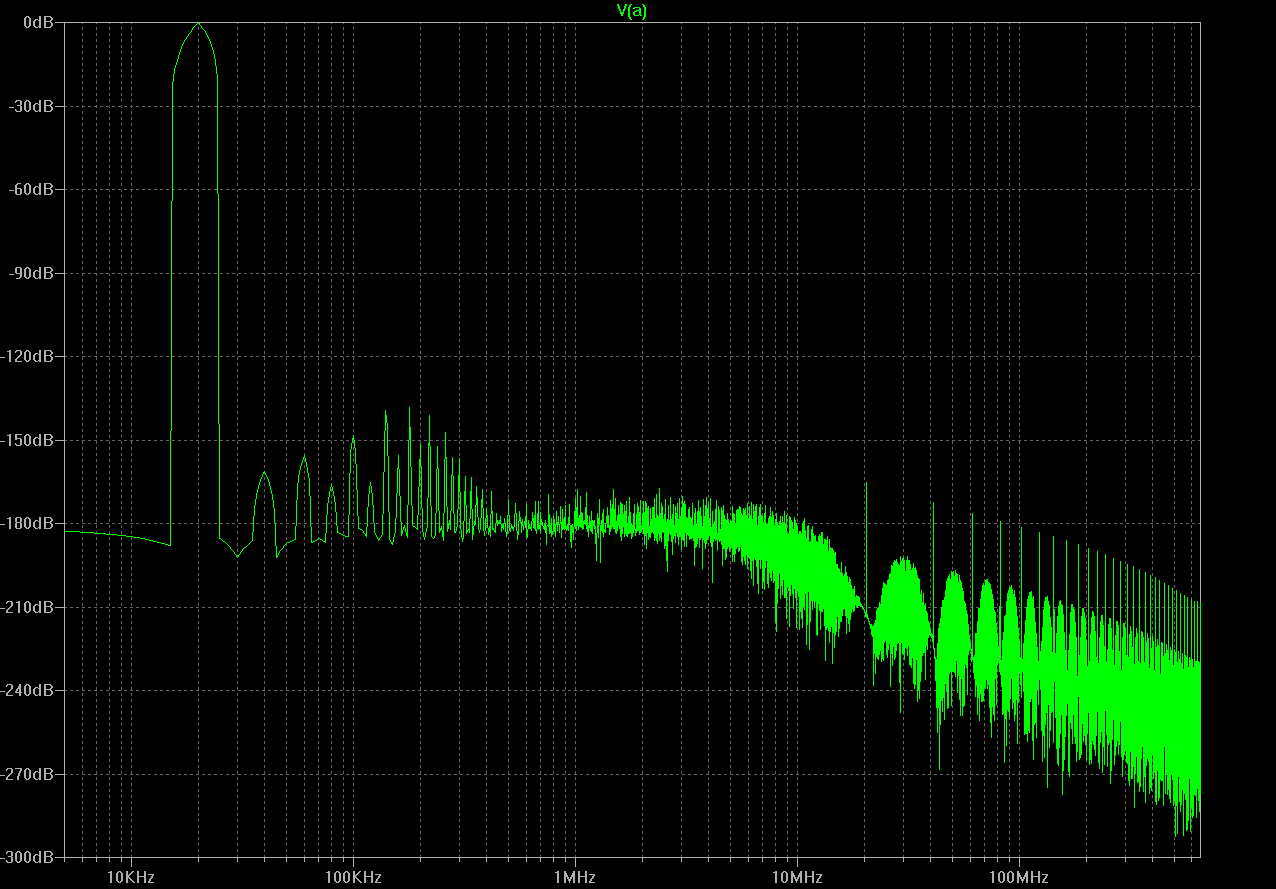
Task: Click the -180dB axis label
Action: point(28,523)
